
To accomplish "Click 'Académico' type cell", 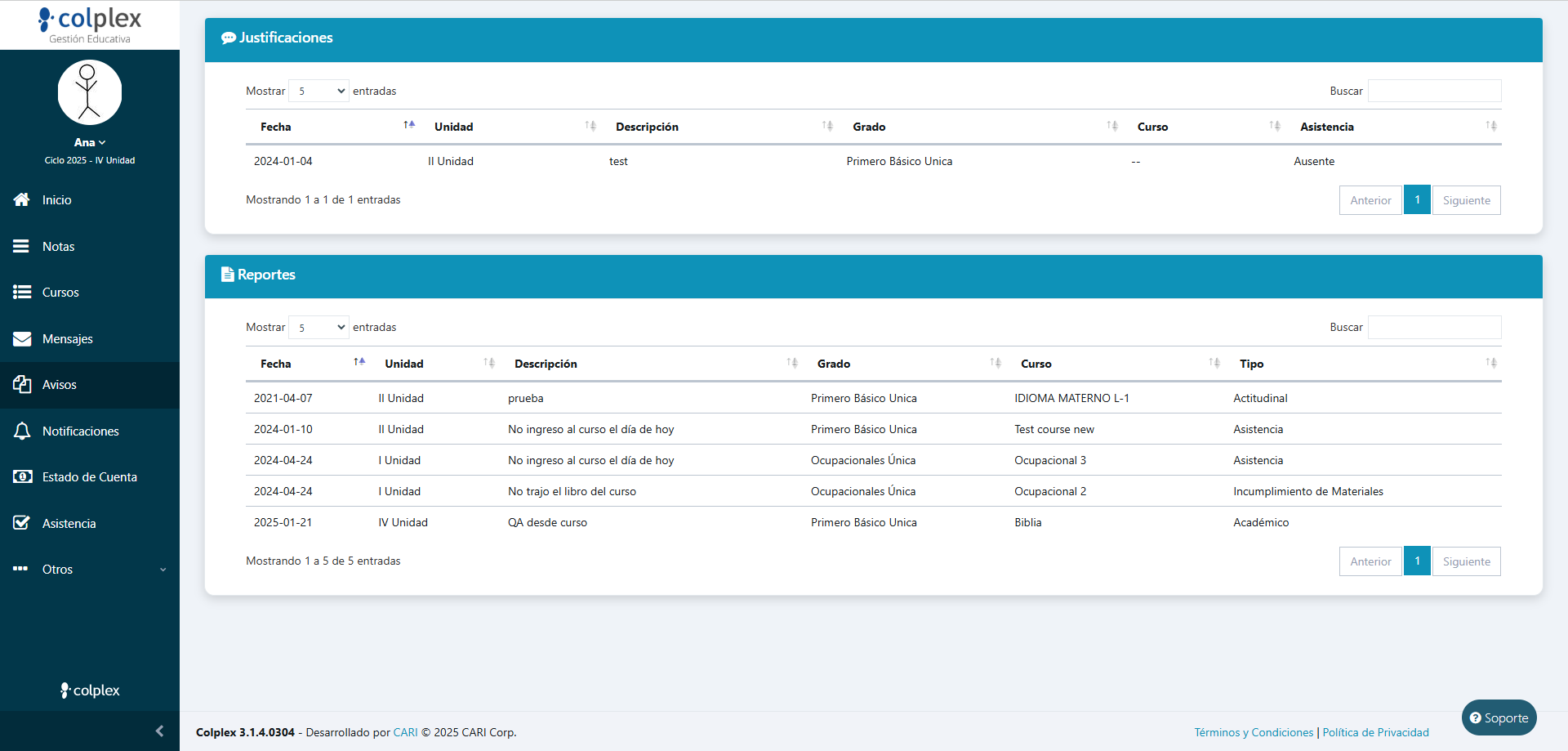I will point(1261,522).
